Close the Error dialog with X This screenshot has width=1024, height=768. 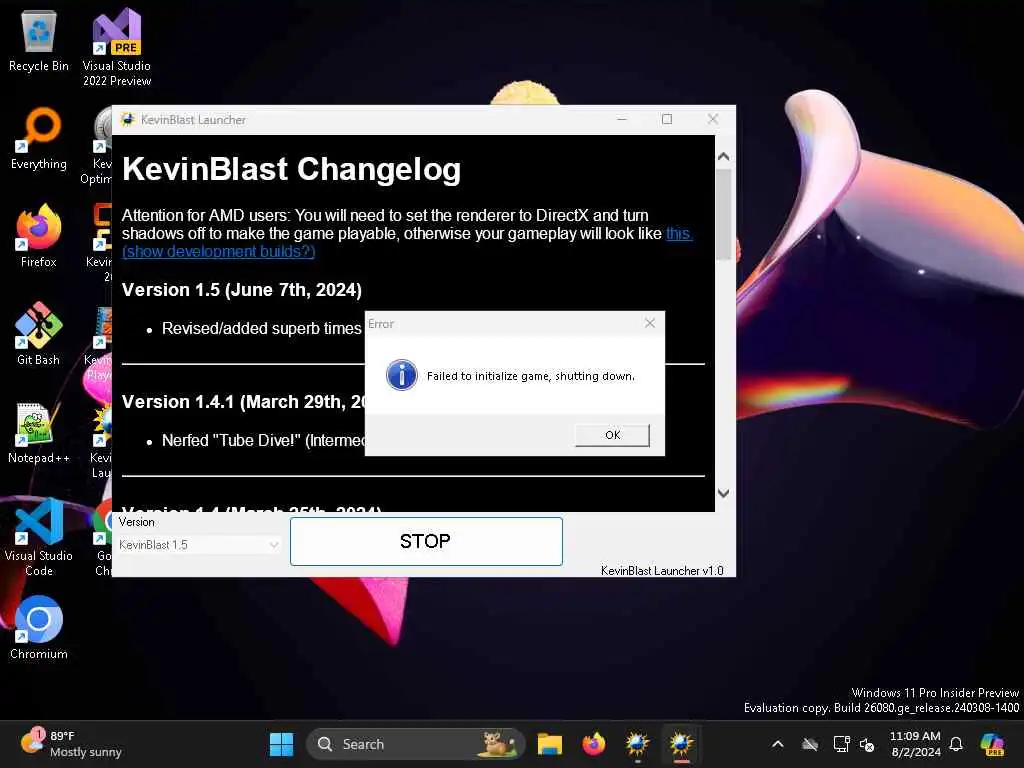(x=650, y=323)
